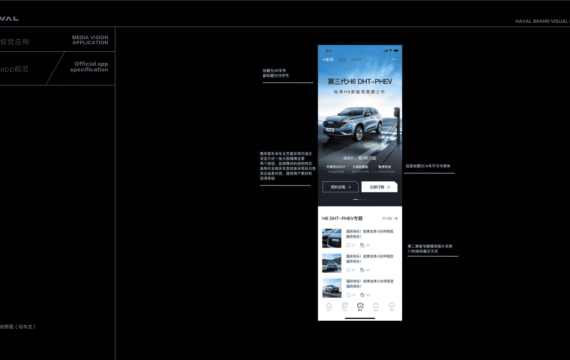
Task: Click the annotation beside the article list
Action: 430,249
